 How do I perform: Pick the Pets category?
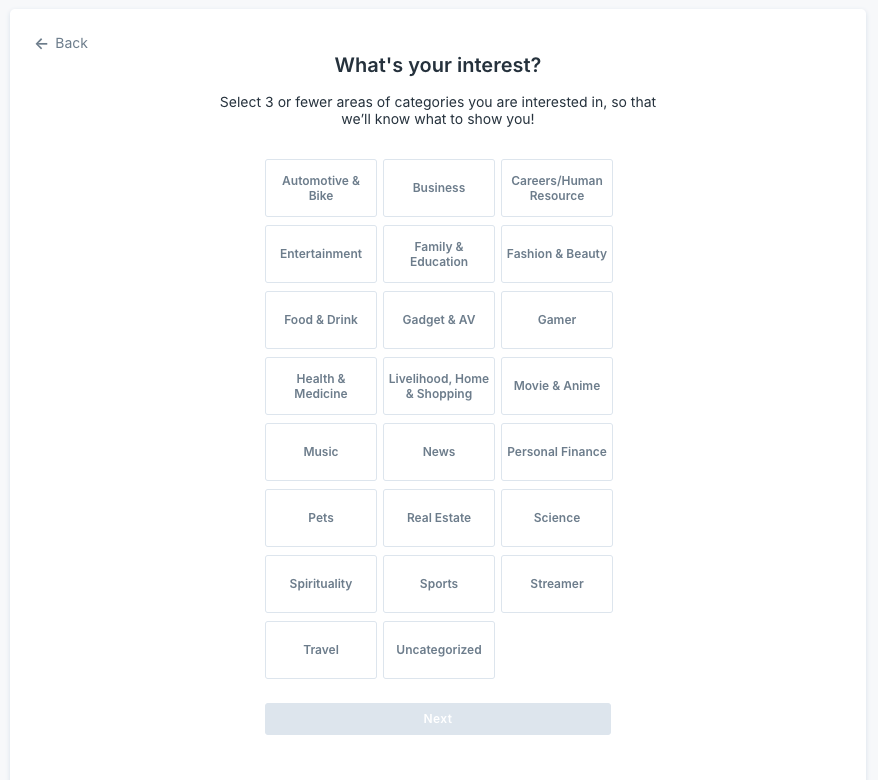click(321, 518)
